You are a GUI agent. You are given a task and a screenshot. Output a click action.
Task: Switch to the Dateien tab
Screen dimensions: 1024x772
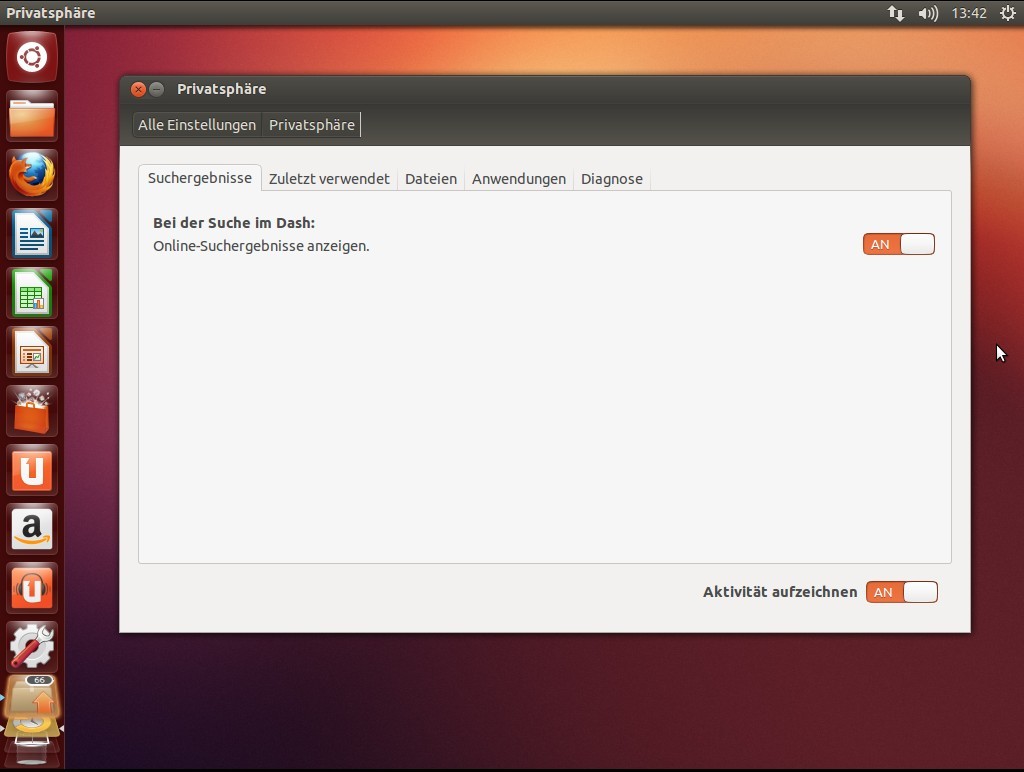point(431,179)
